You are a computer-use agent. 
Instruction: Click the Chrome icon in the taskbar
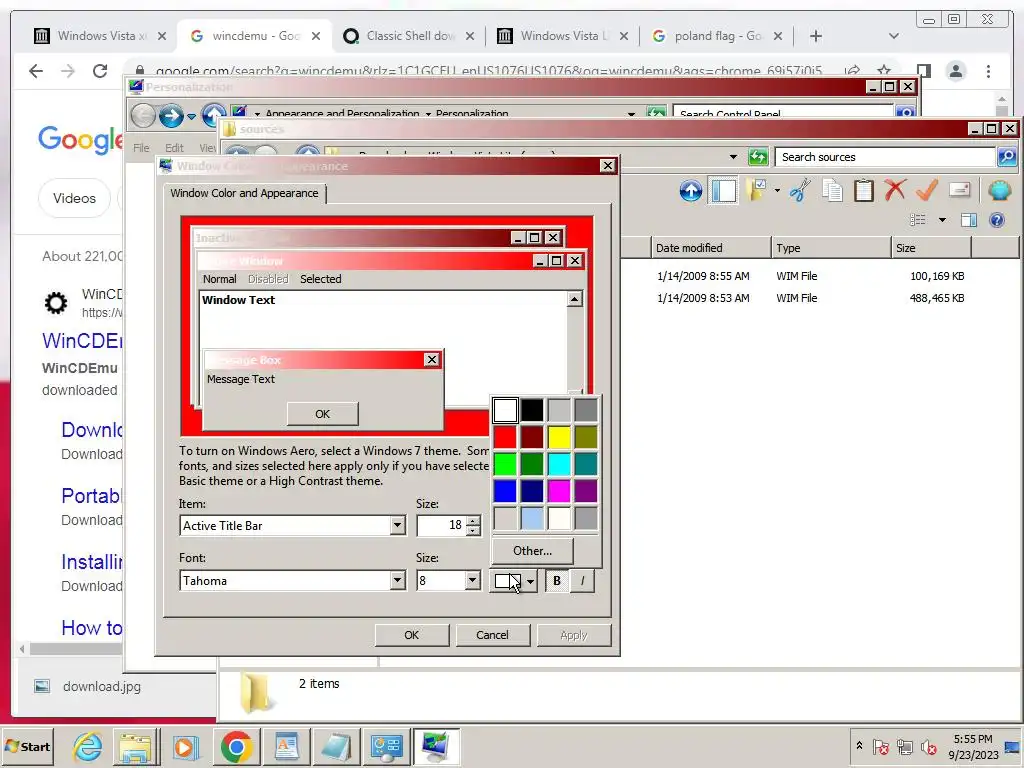click(x=236, y=746)
